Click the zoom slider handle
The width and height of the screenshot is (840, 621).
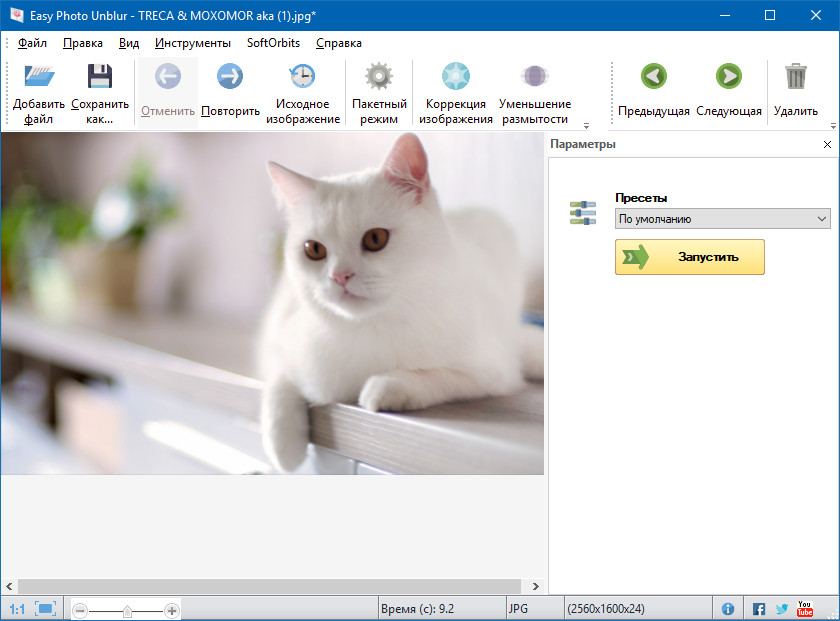[127, 610]
